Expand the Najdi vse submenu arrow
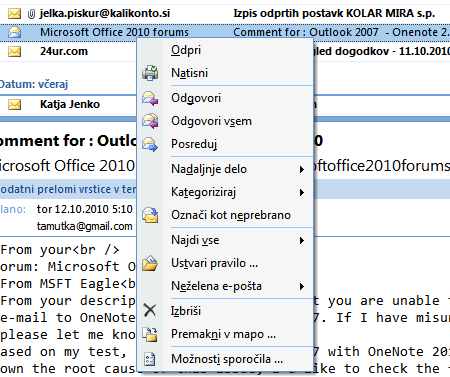Viewport: 450px width, 377px height. 302,241
